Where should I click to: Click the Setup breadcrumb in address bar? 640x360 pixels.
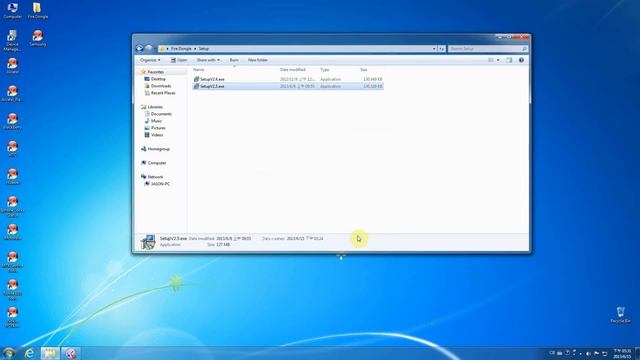coord(204,49)
